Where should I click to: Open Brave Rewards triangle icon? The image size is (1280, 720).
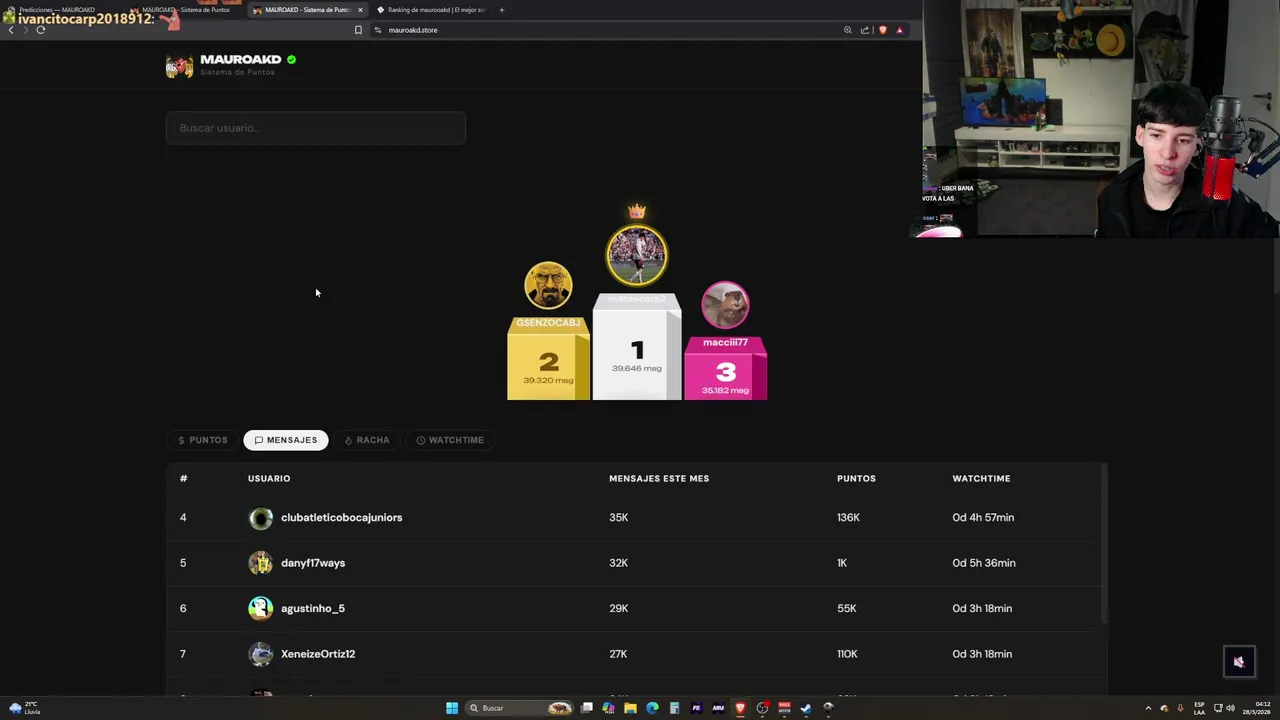(899, 30)
